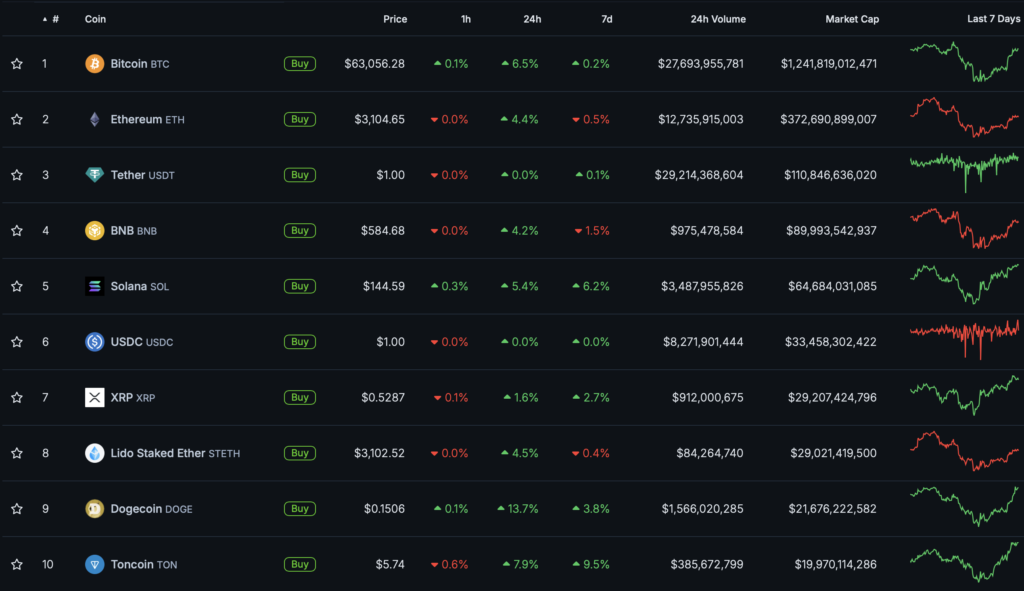Favorite Bitcoin using its star
The width and height of the screenshot is (1024, 591).
point(17,64)
